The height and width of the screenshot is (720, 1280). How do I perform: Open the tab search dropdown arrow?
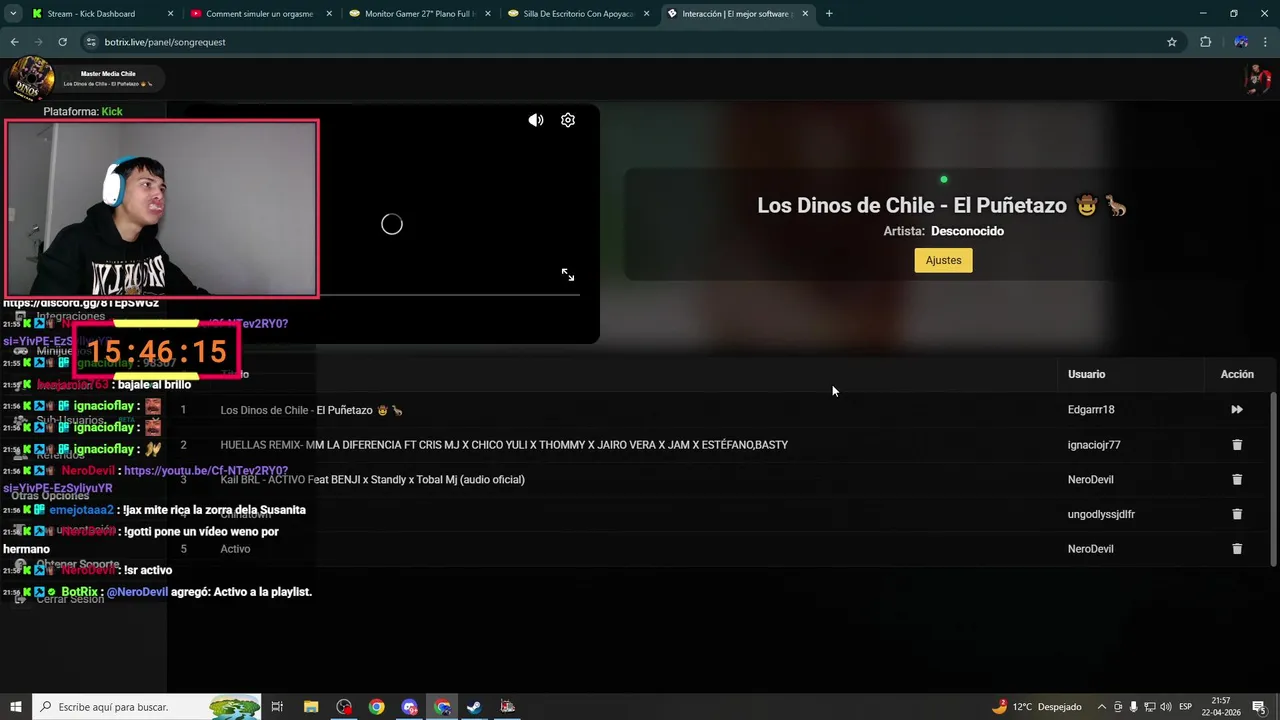pyautogui.click(x=13, y=14)
